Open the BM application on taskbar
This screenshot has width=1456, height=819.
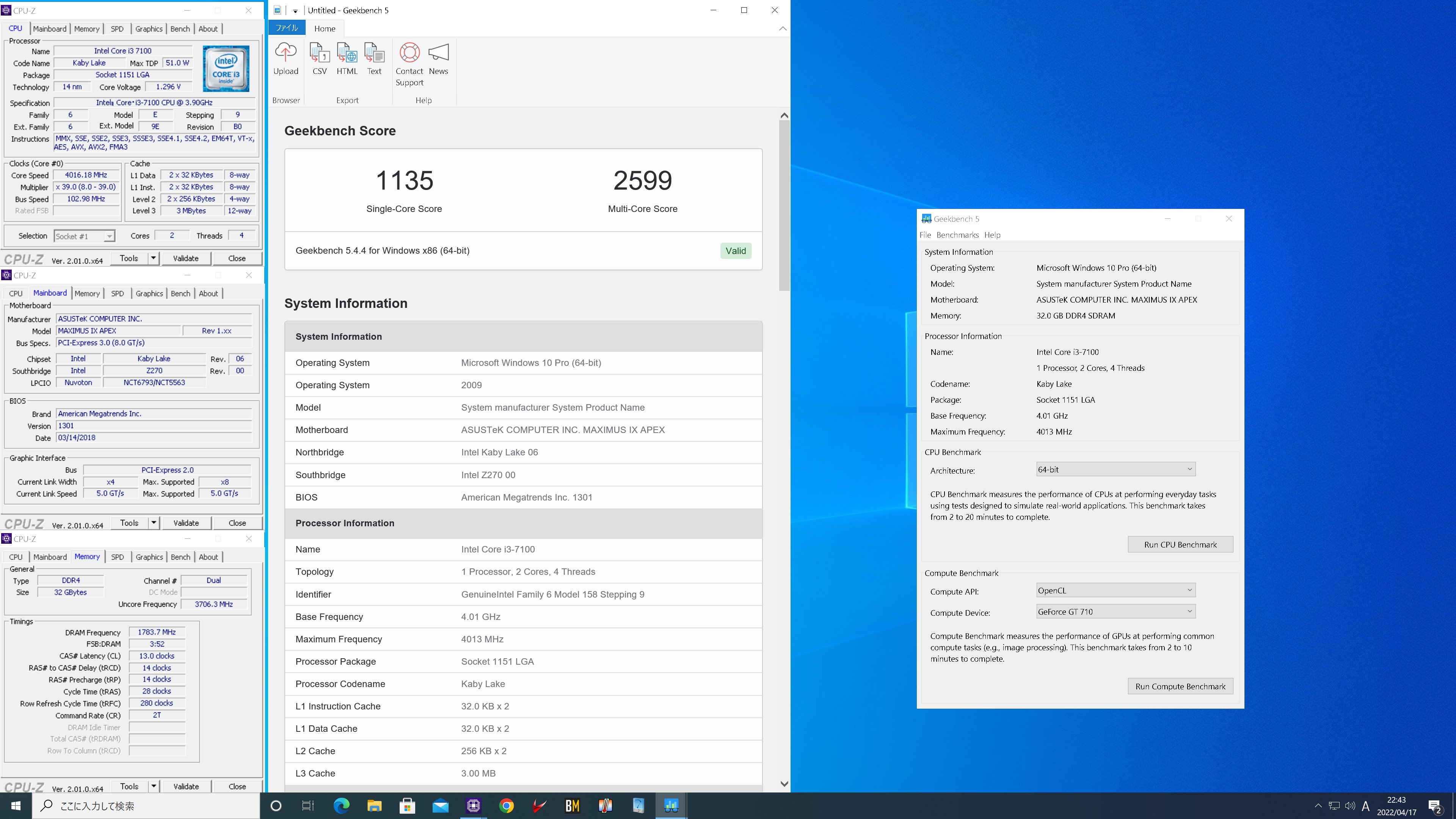[x=572, y=806]
